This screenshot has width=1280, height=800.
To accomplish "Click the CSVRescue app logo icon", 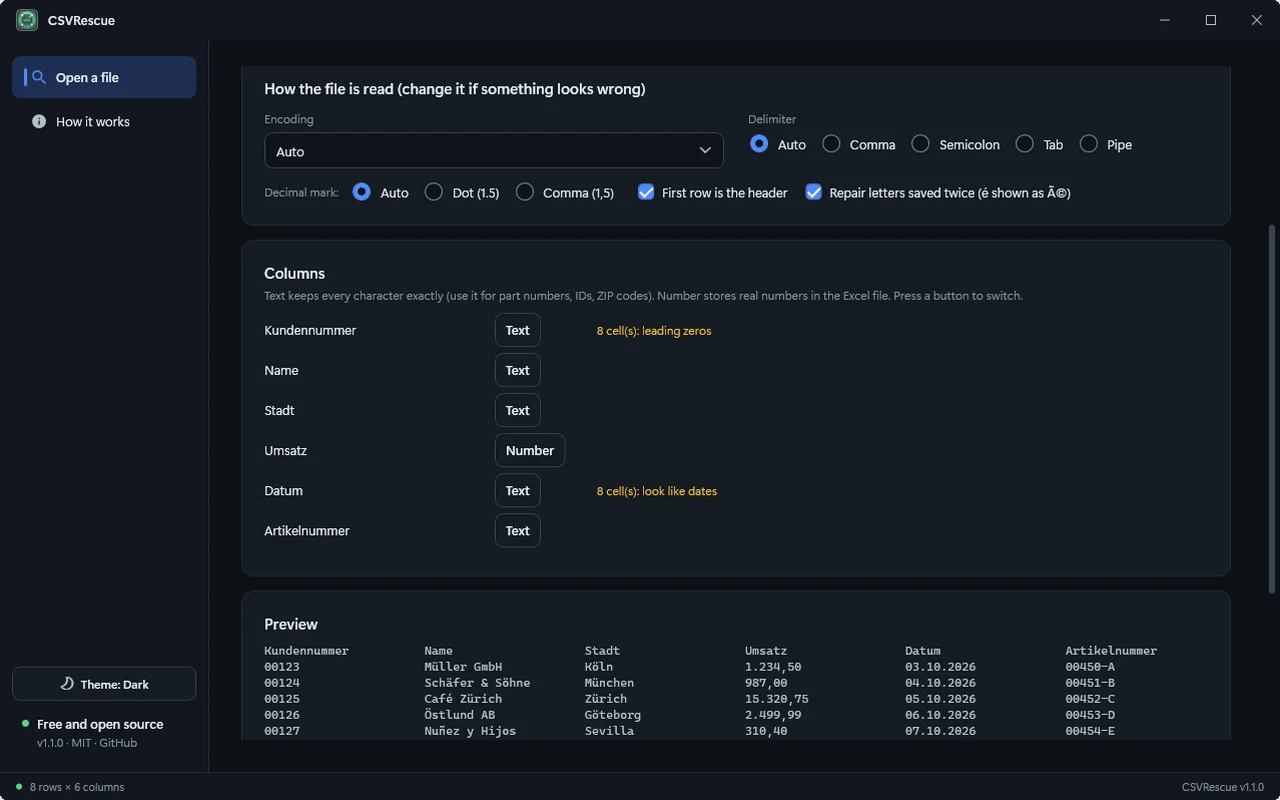I will (x=27, y=20).
